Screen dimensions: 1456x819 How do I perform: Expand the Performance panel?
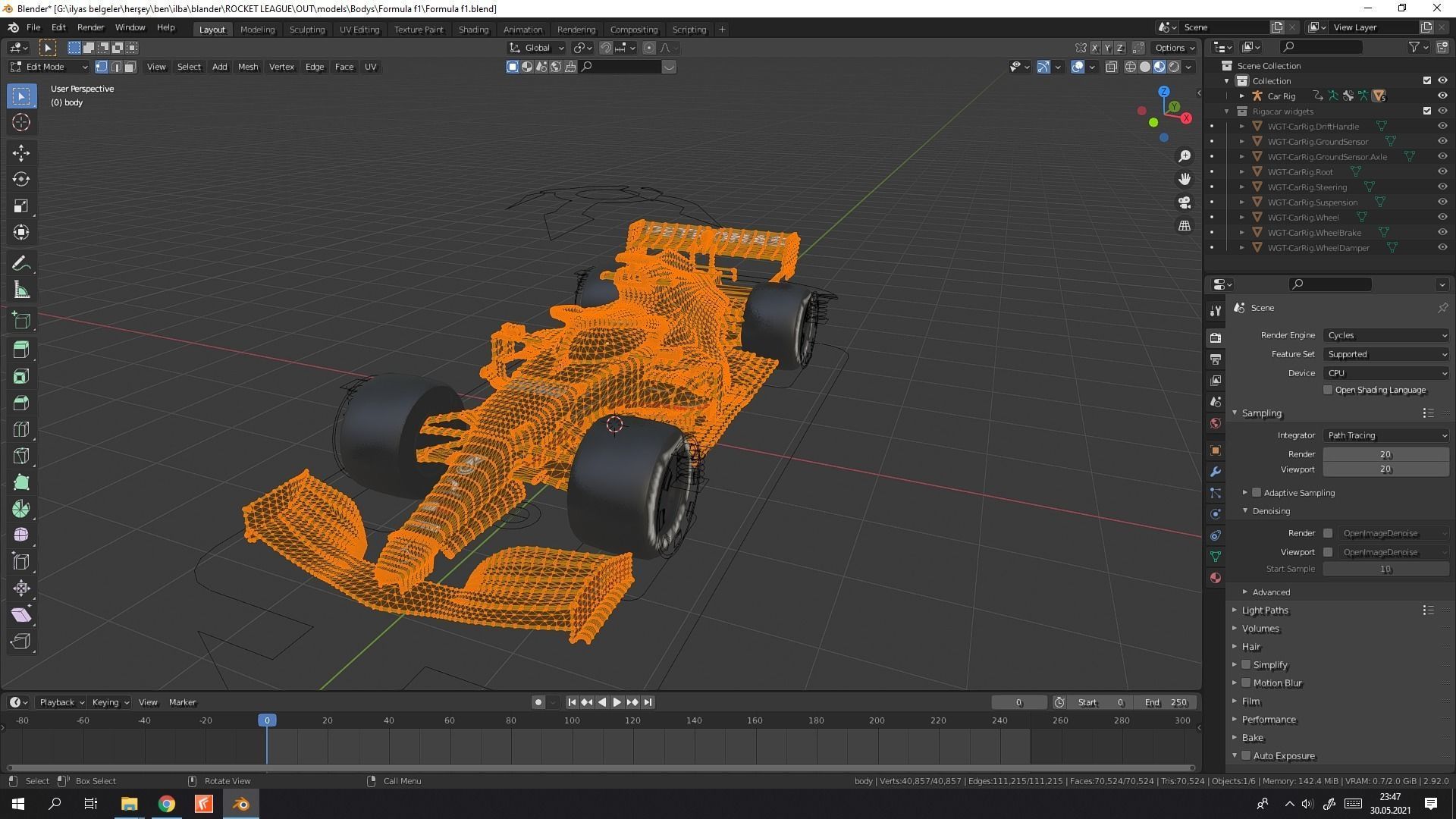coord(1268,720)
